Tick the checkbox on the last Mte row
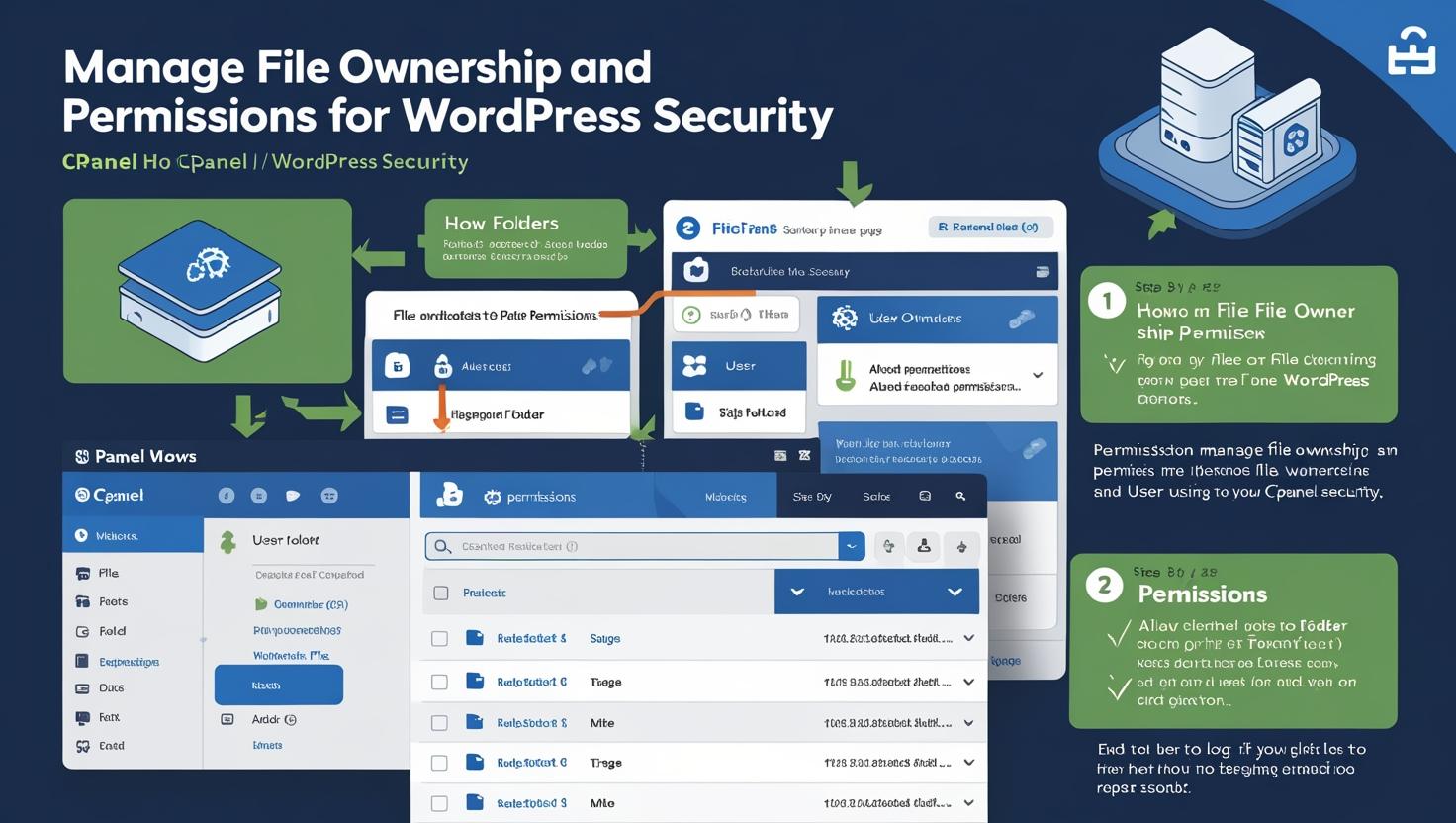 (440, 803)
